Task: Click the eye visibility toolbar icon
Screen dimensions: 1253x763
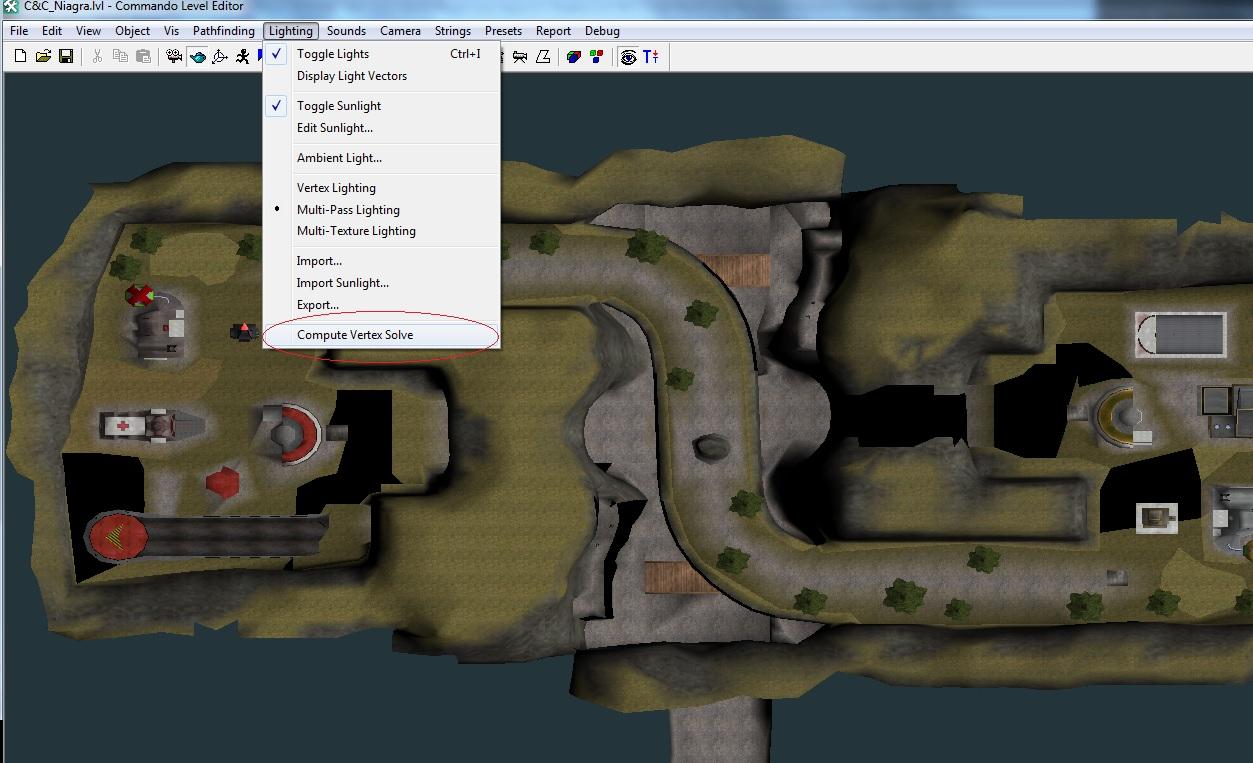Action: (628, 57)
